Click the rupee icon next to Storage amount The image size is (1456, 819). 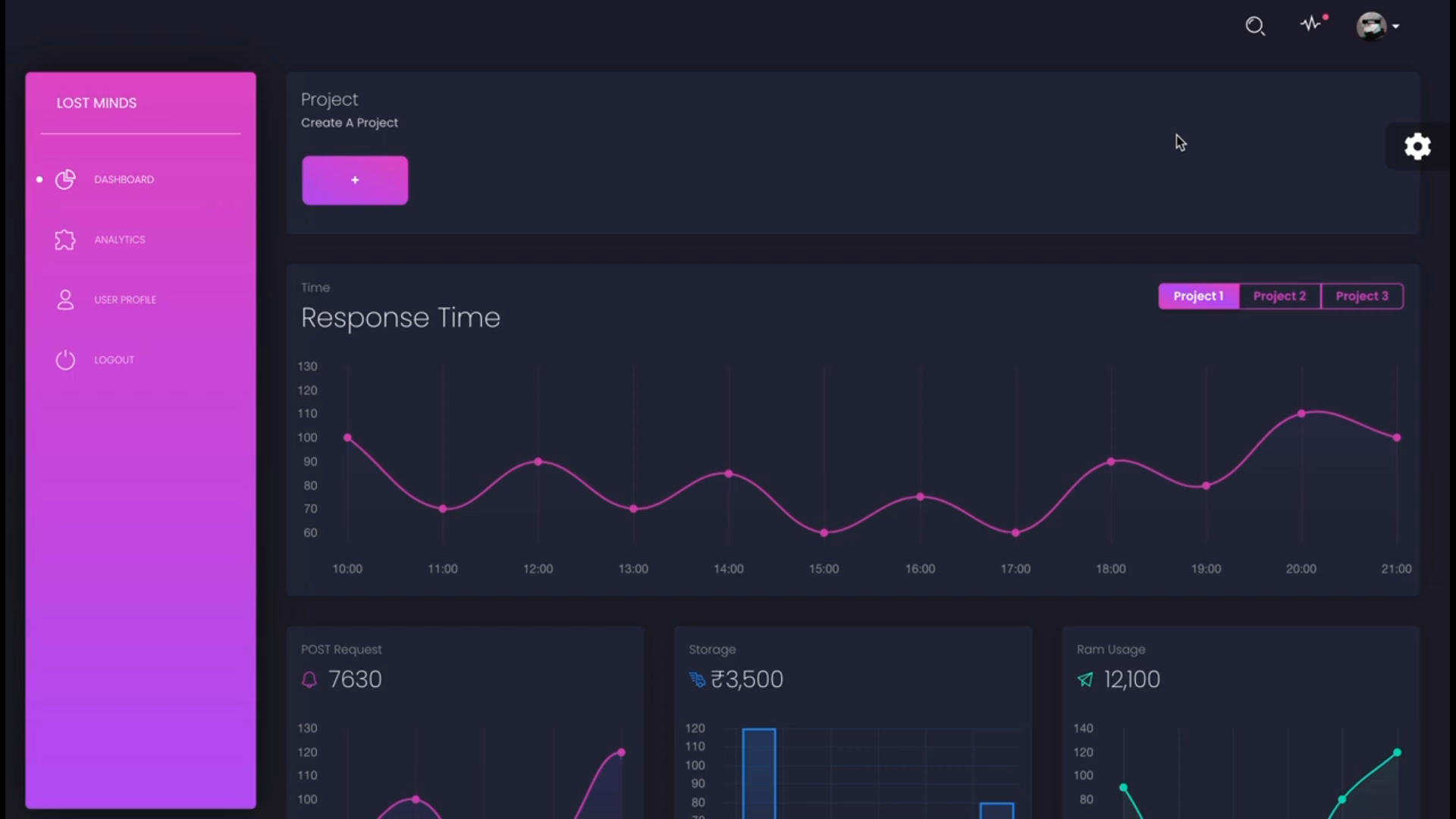697,680
